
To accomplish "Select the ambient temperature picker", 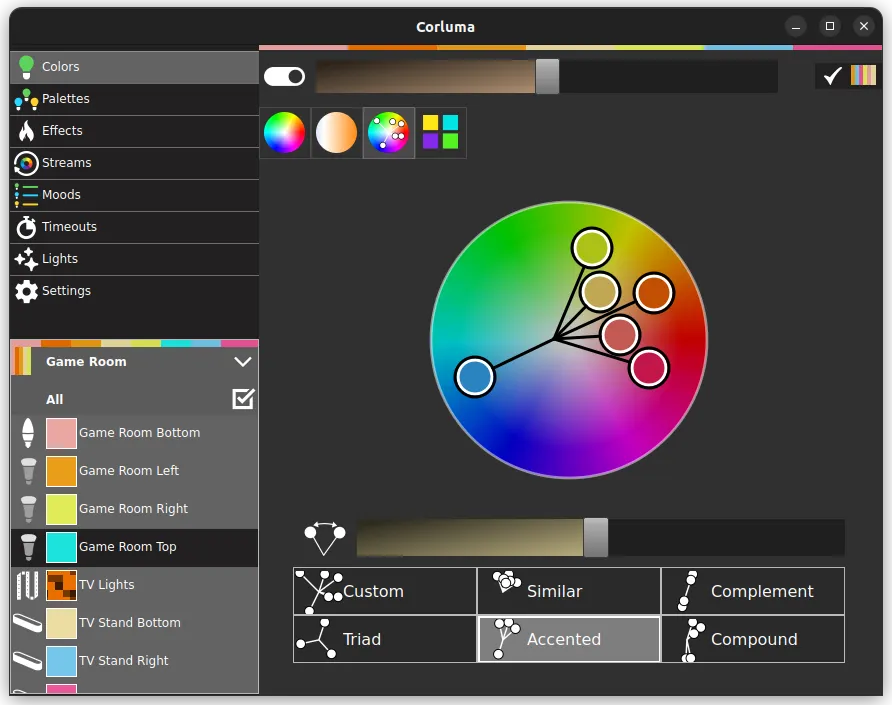I will [x=336, y=133].
